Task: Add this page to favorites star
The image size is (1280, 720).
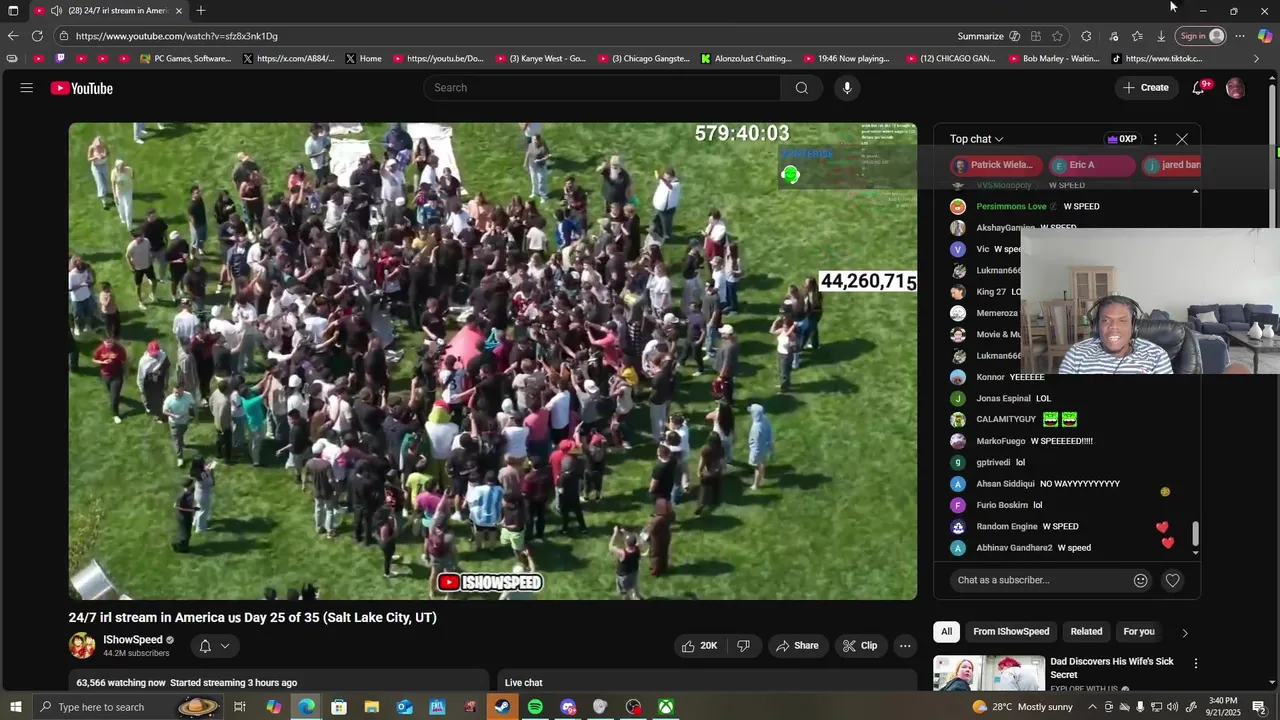Action: coord(1057,36)
